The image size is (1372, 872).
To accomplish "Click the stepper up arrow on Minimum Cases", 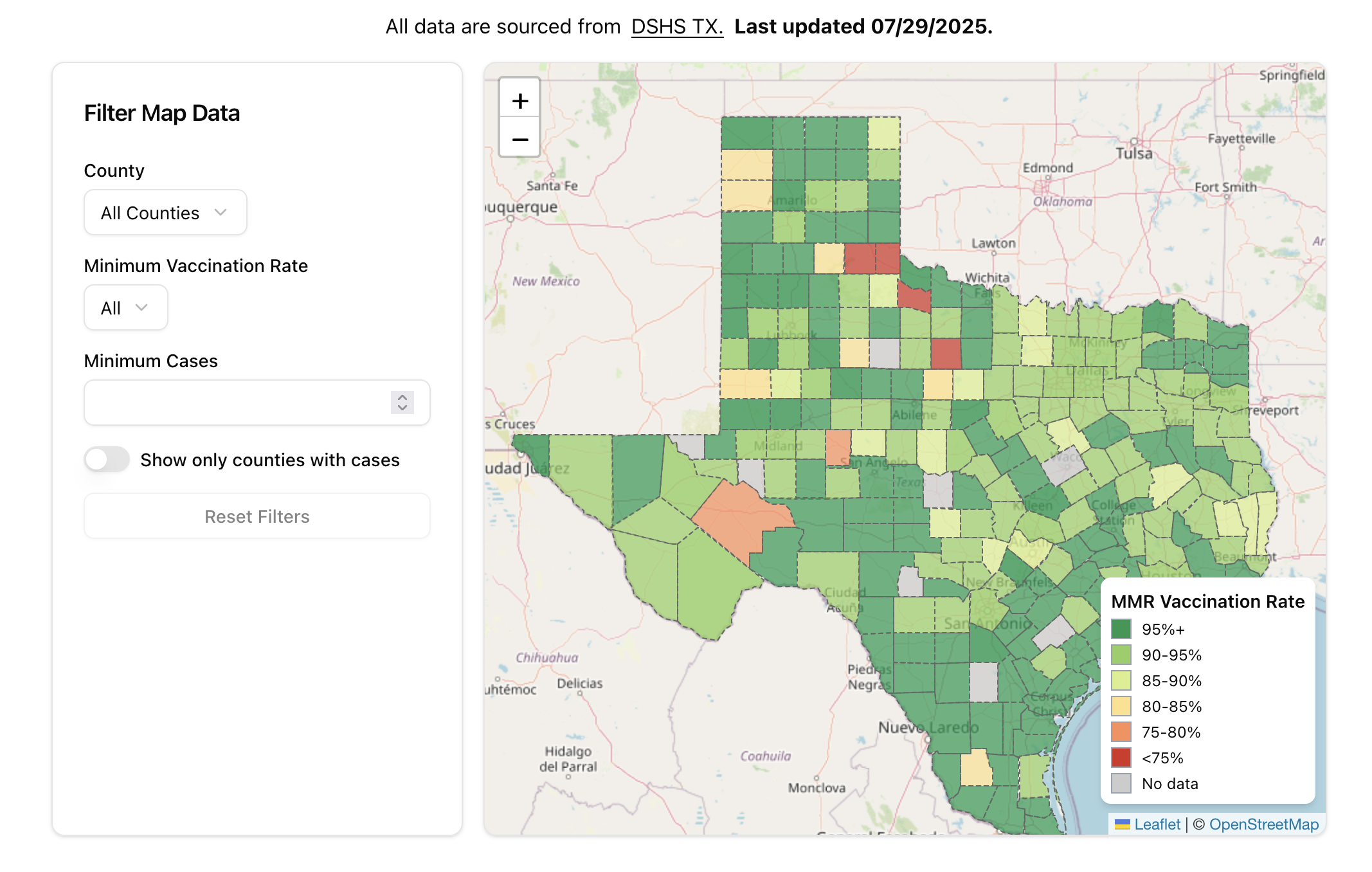I will [402, 397].
